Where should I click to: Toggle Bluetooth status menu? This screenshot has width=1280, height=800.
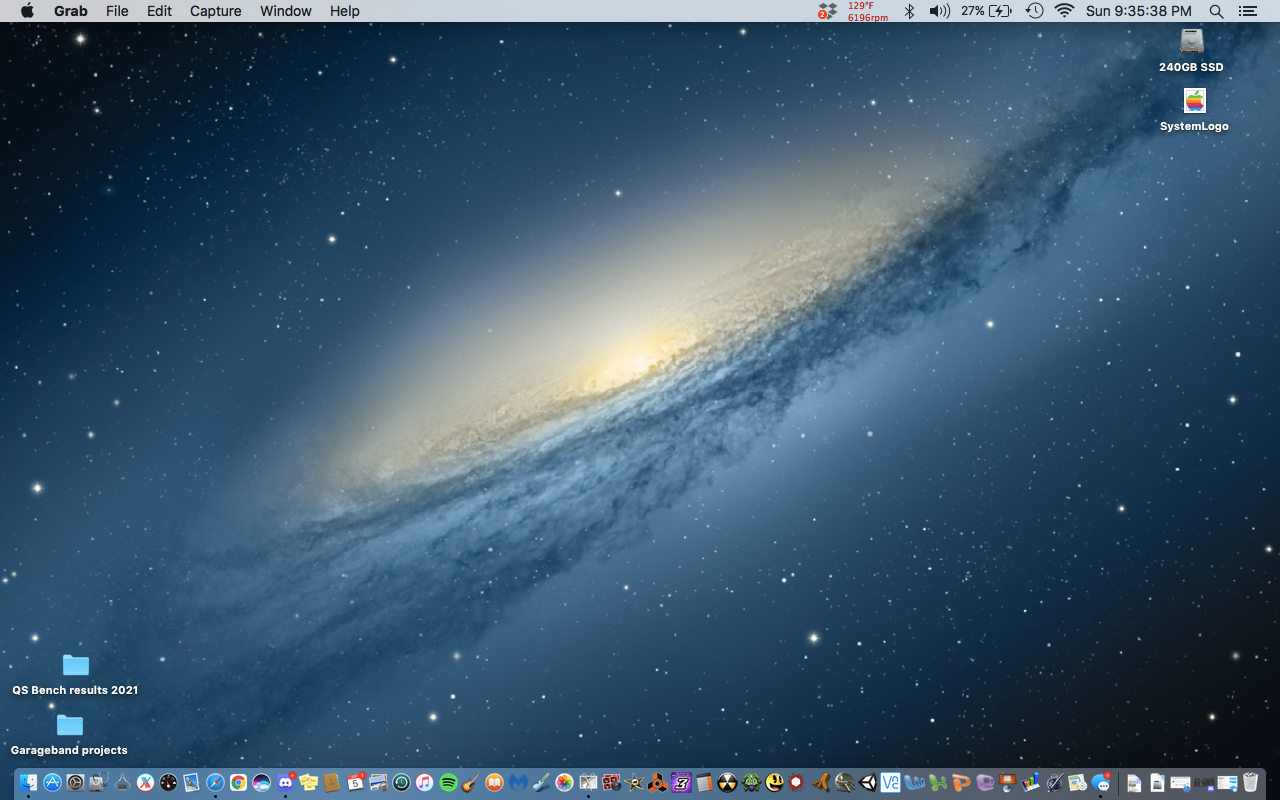coord(909,11)
